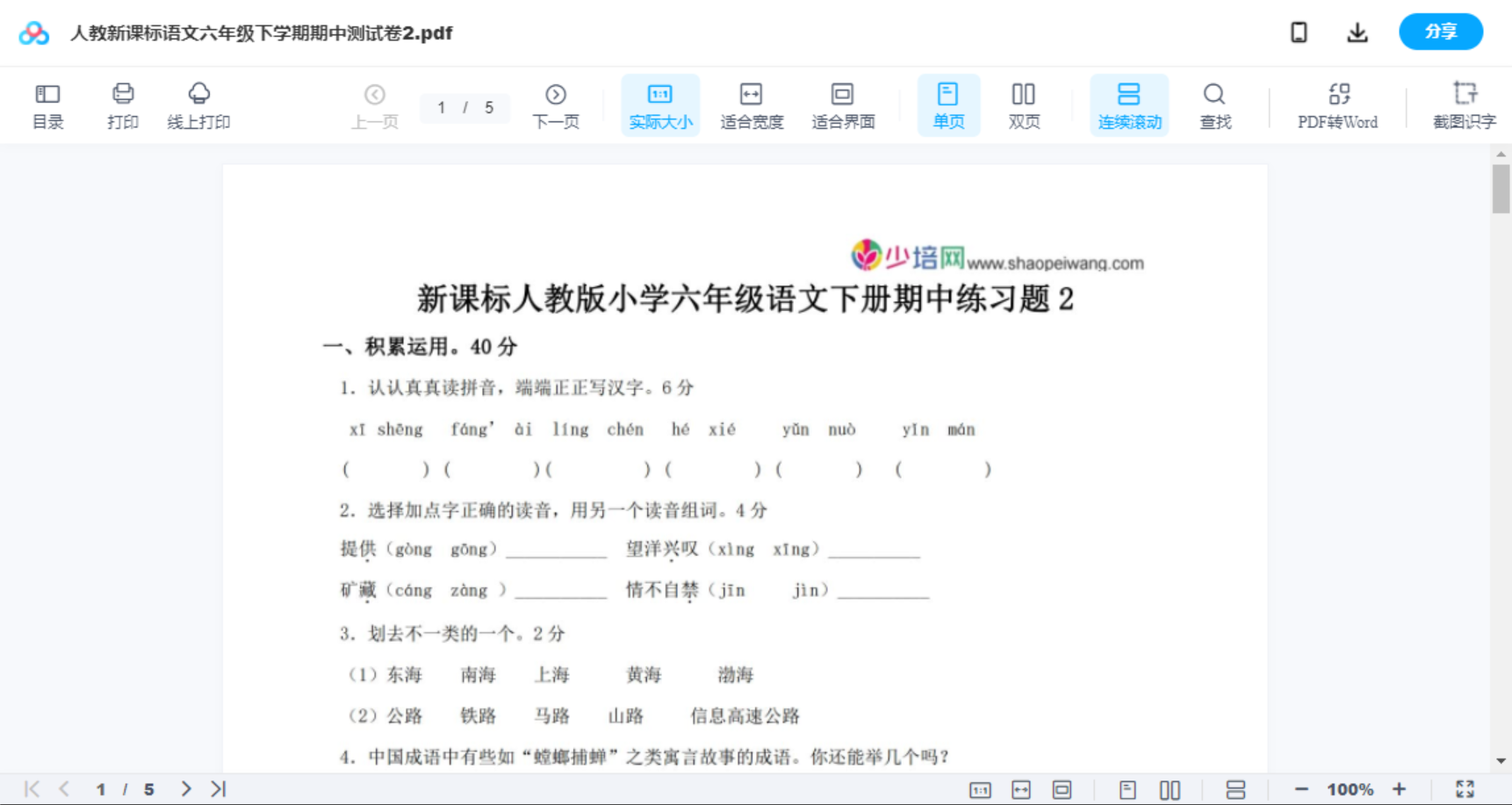The height and width of the screenshot is (805, 1512).
Task: Toggle 单页 single page mode
Action: [x=948, y=104]
